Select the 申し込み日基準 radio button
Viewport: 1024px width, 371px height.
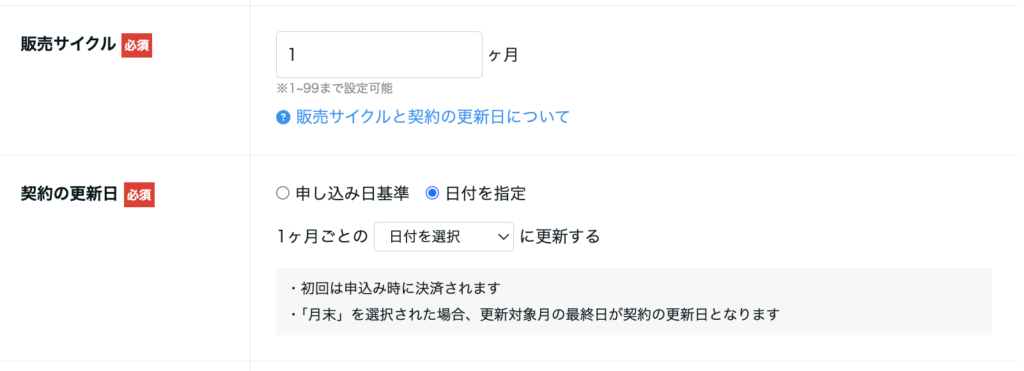click(282, 193)
